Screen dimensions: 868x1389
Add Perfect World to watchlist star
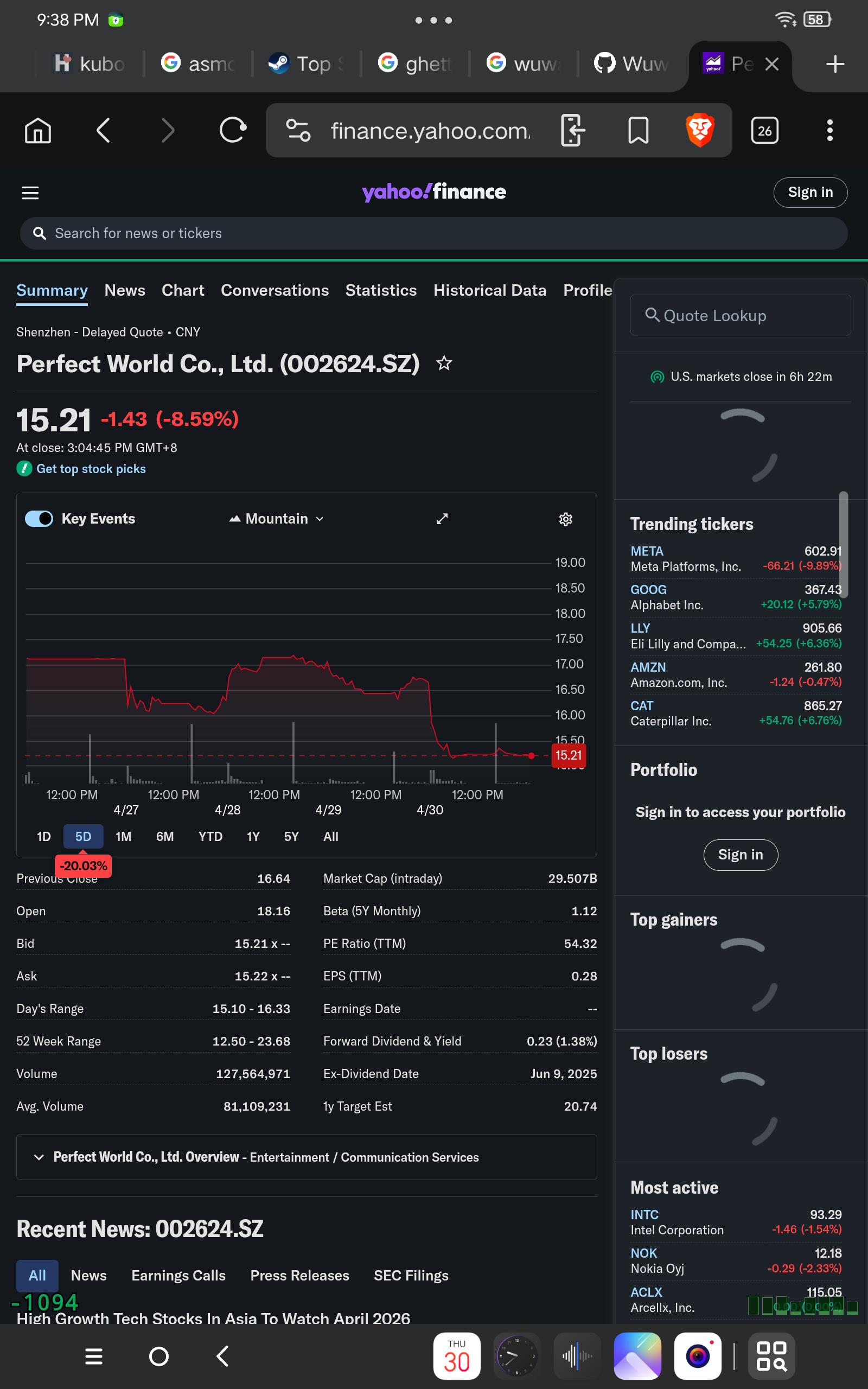coord(444,364)
